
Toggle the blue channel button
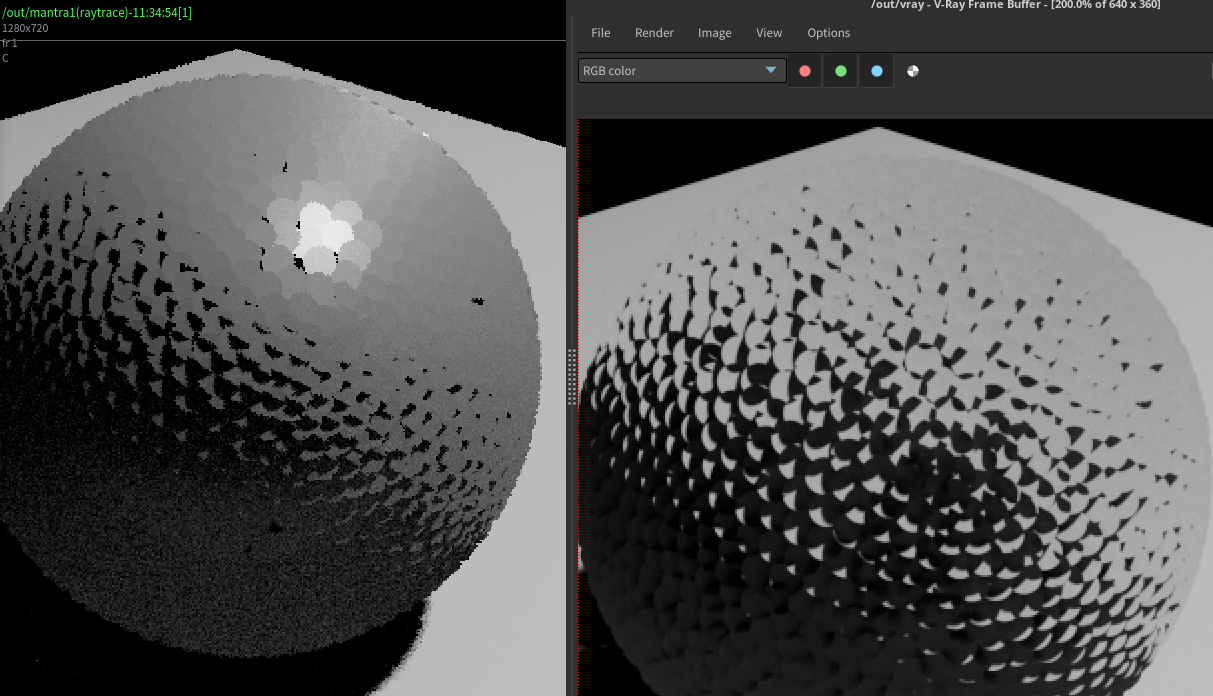877,71
